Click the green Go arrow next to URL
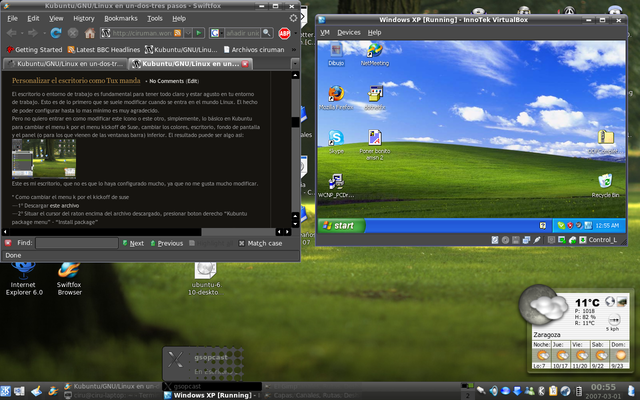The height and width of the screenshot is (400, 640). (x=199, y=33)
